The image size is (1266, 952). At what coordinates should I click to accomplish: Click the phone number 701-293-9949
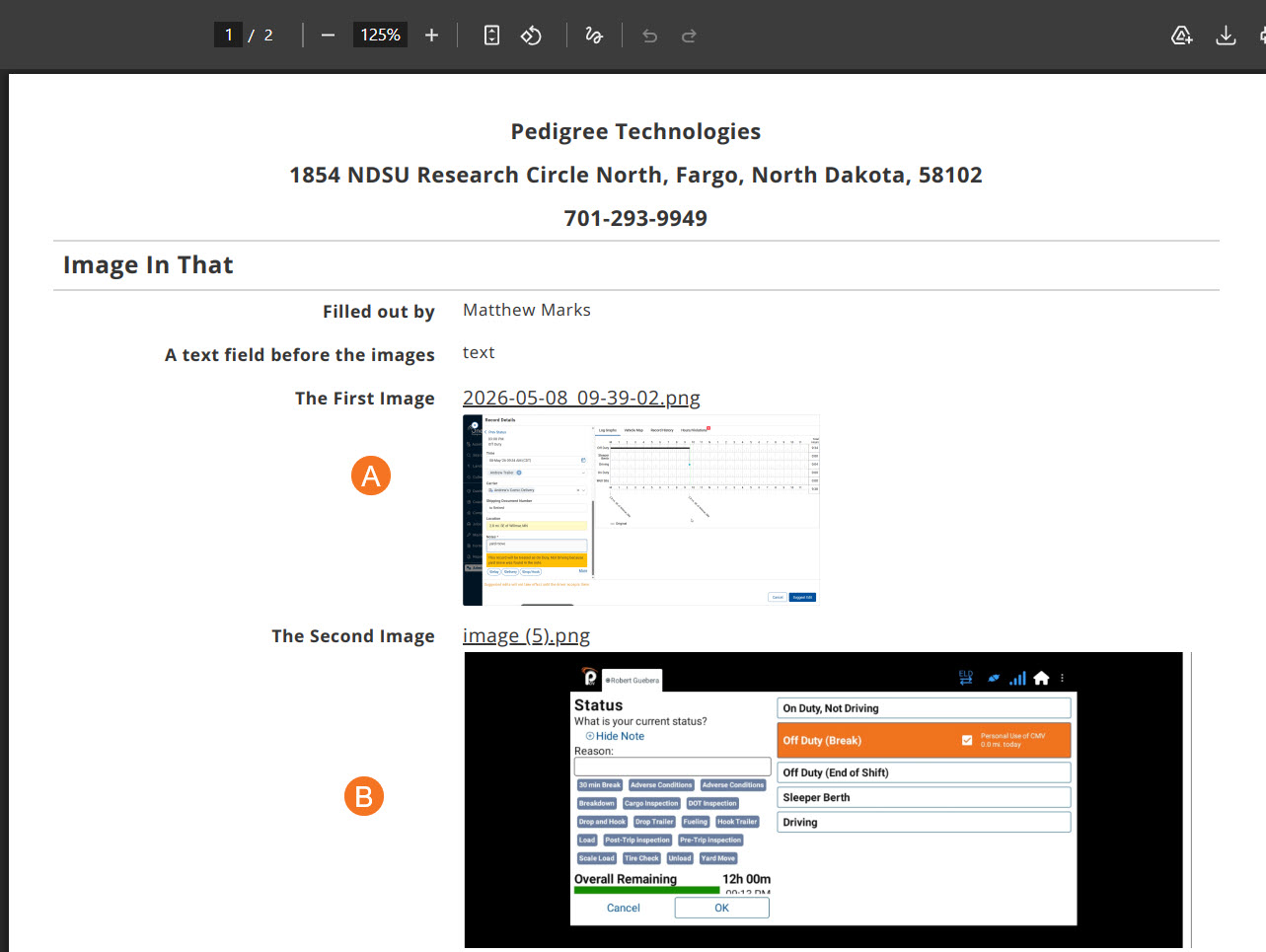pyautogui.click(x=635, y=218)
